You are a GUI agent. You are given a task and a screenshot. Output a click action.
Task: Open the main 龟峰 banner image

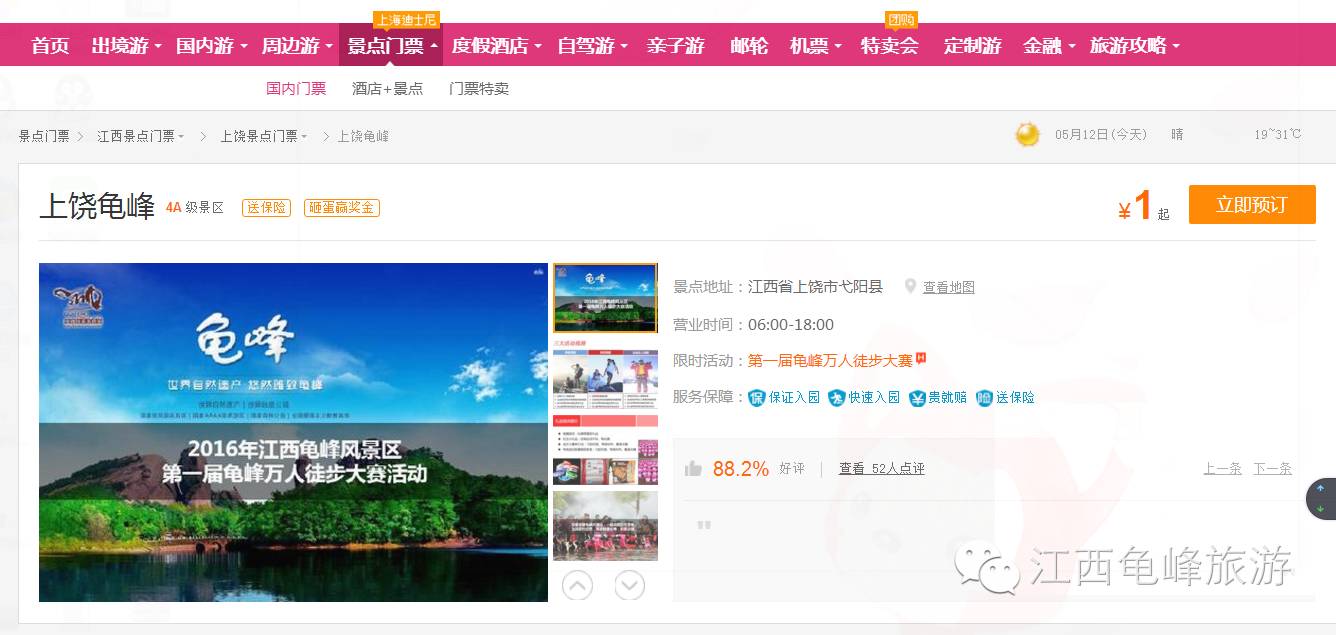click(x=293, y=432)
